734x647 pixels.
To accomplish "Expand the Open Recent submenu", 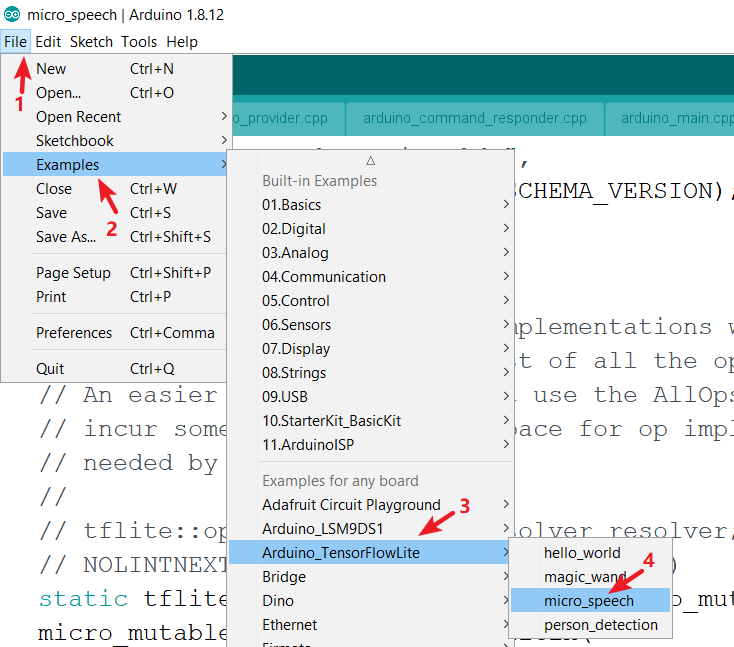I will (115, 117).
